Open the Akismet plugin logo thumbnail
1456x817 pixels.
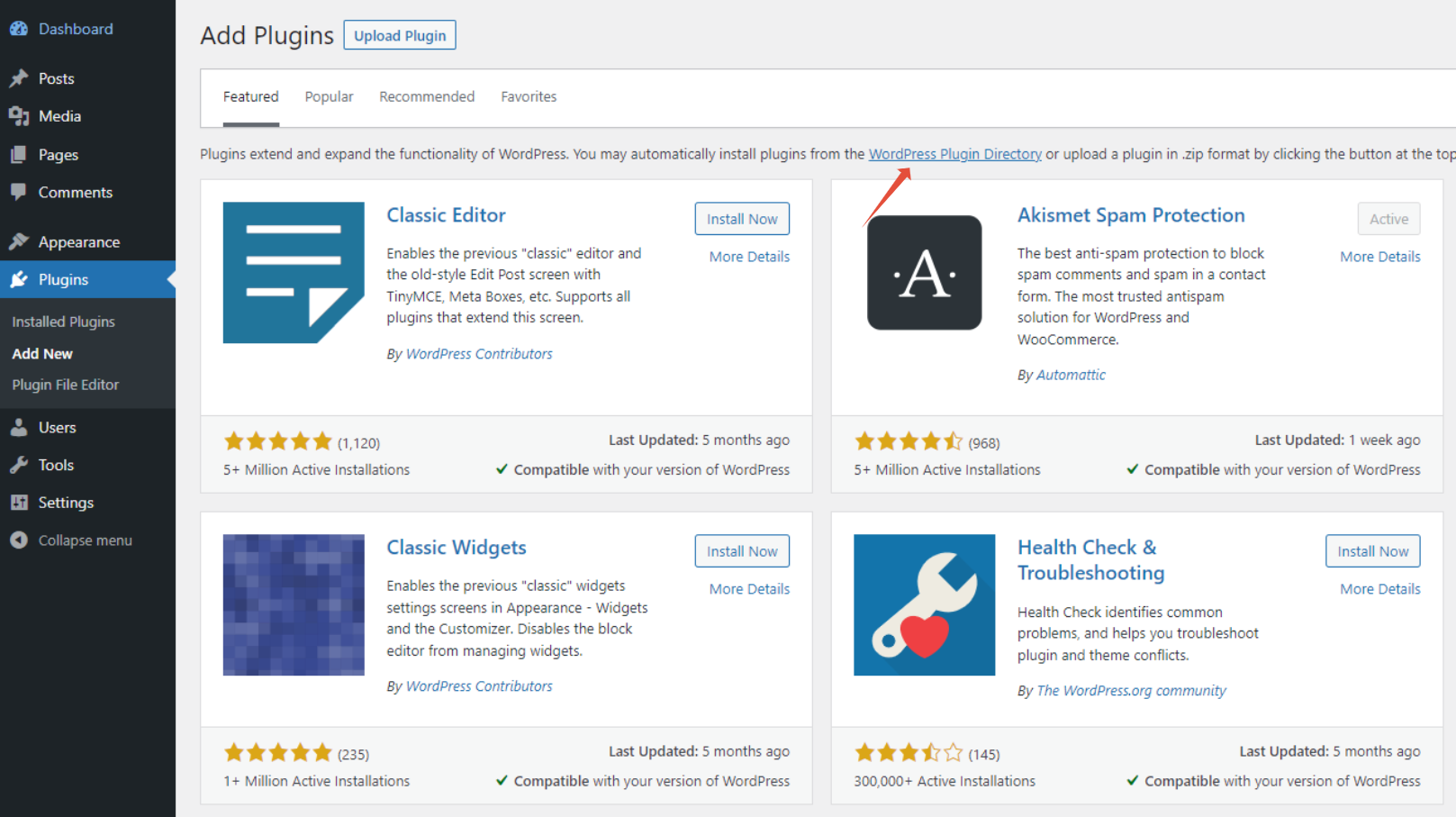pyautogui.click(x=925, y=272)
